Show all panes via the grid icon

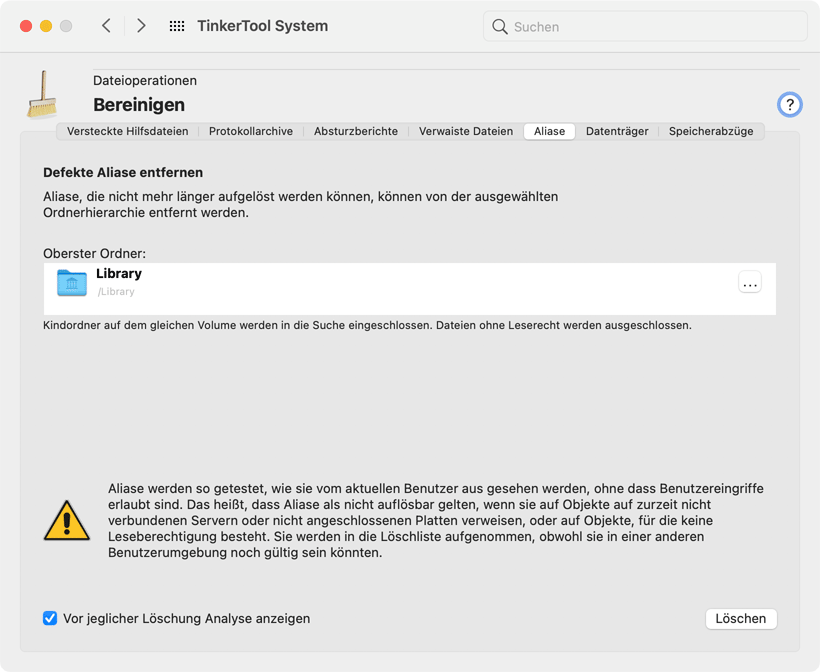click(x=177, y=26)
